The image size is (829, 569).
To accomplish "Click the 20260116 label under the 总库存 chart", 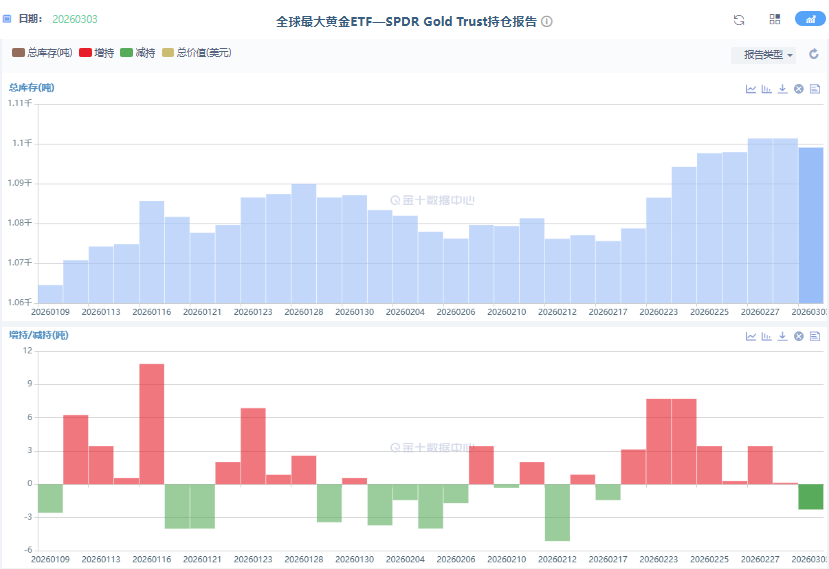I will point(152,312).
